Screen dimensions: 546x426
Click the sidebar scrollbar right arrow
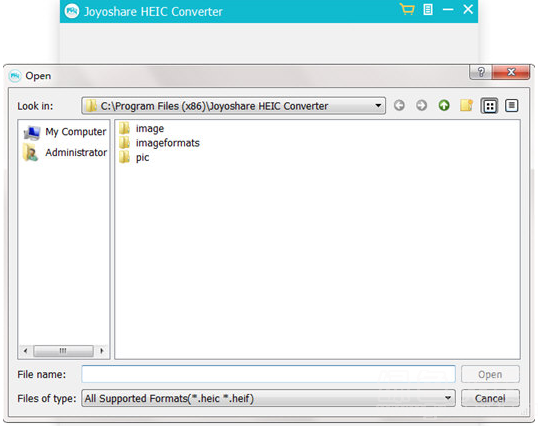[102, 351]
